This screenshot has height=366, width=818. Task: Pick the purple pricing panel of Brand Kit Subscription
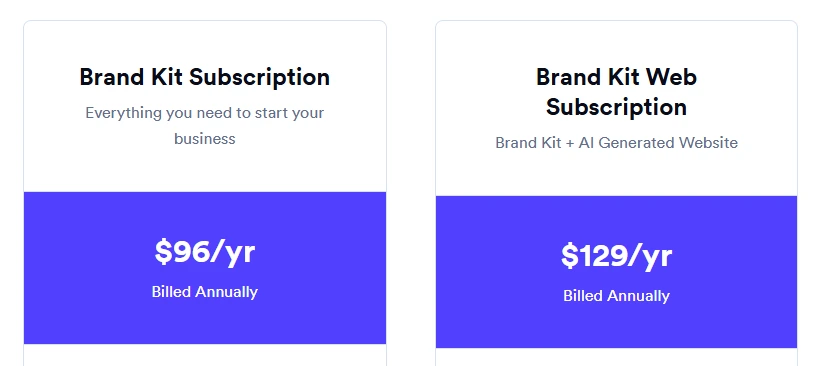click(204, 267)
